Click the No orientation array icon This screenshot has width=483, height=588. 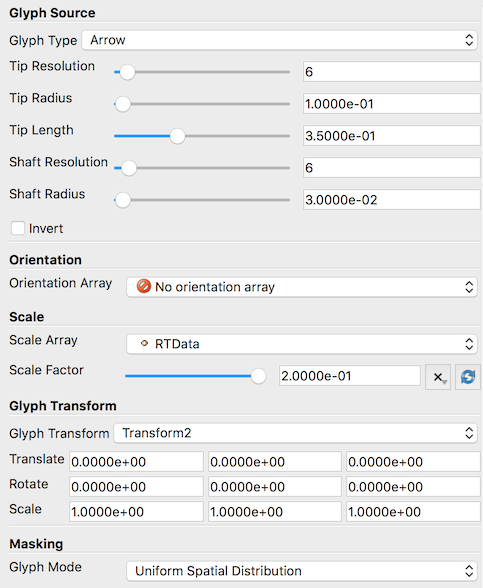click(144, 286)
